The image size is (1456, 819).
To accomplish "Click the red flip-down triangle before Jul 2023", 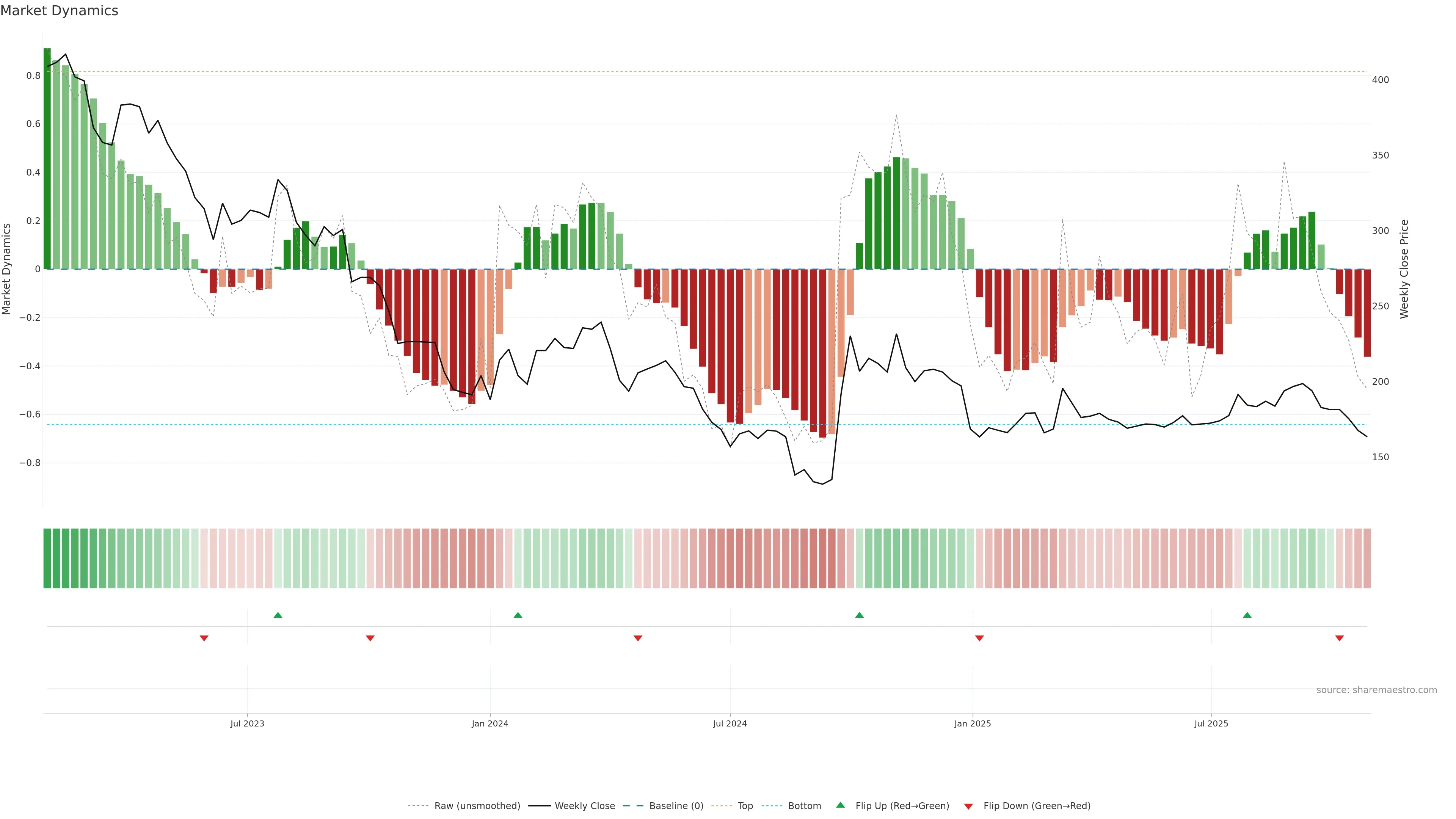I will (x=204, y=638).
